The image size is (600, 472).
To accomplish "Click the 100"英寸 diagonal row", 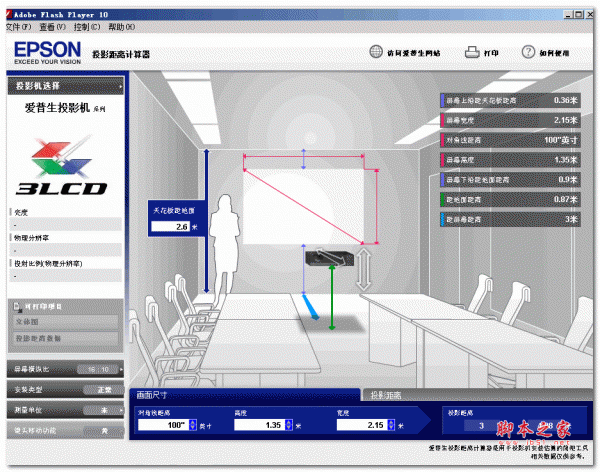I will pos(510,140).
